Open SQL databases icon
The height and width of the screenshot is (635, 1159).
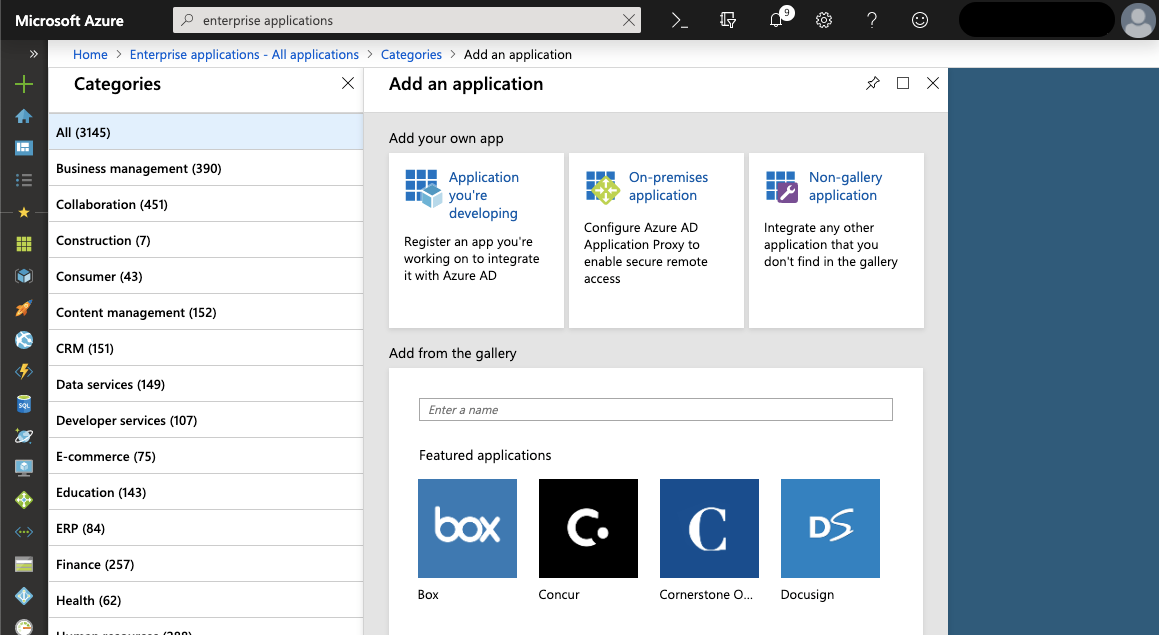pos(24,404)
